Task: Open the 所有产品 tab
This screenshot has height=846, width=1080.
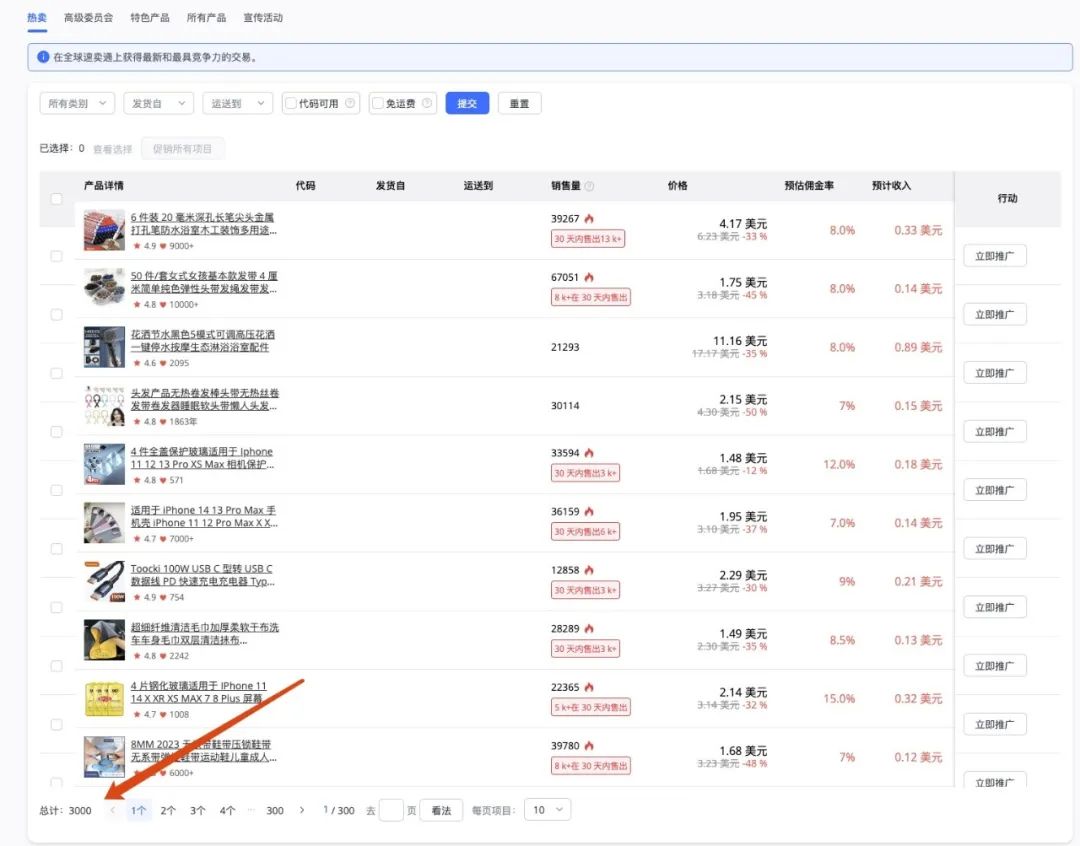Action: tap(206, 18)
